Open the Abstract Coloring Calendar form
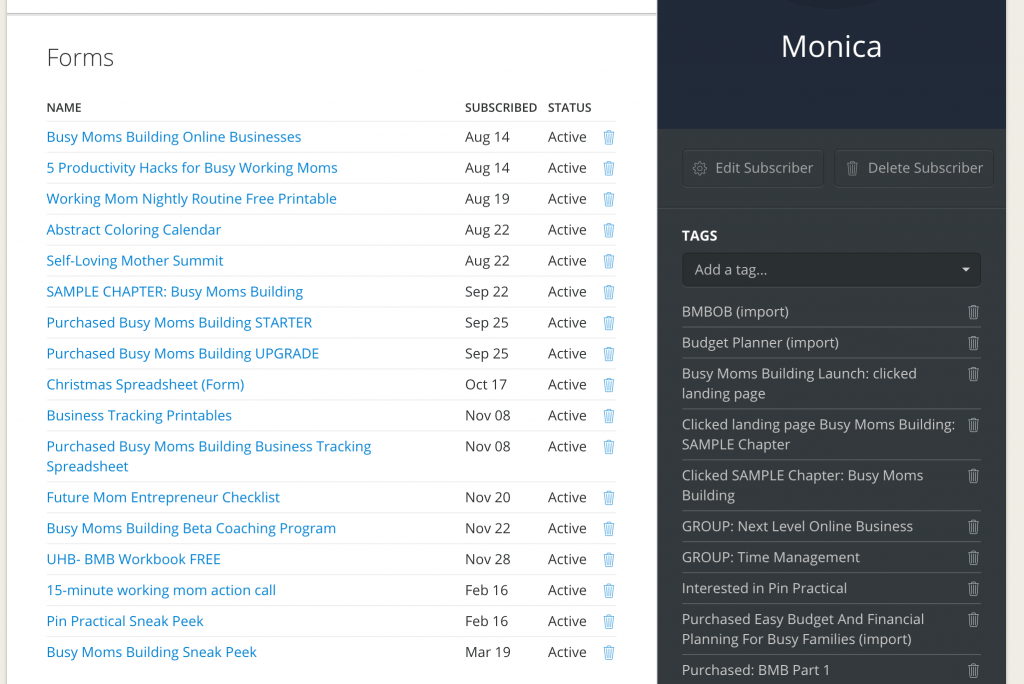Screen dimensions: 1024x684 pos(134,230)
